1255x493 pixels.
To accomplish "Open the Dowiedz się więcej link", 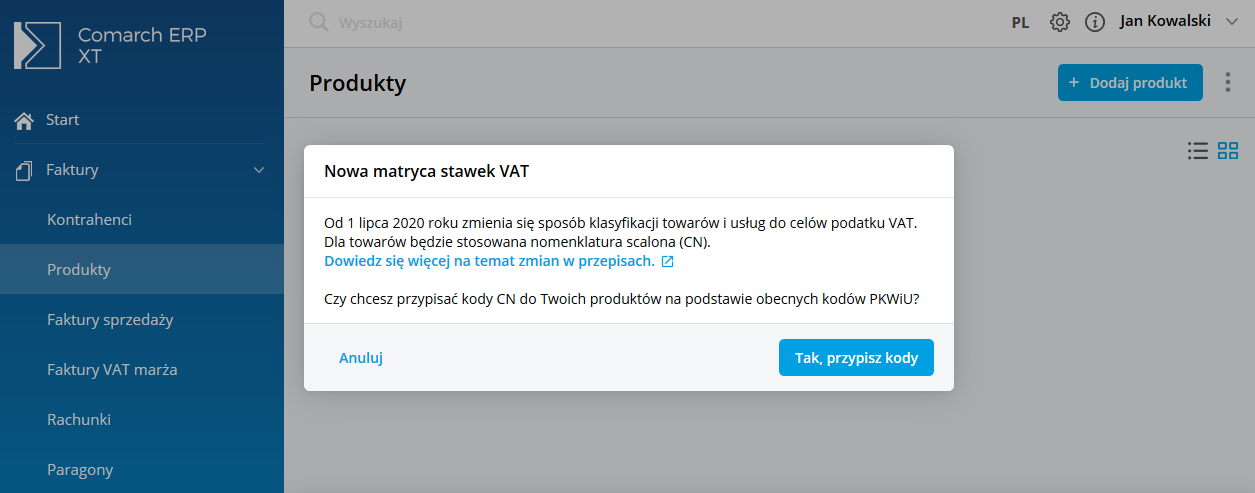I will [490, 261].
